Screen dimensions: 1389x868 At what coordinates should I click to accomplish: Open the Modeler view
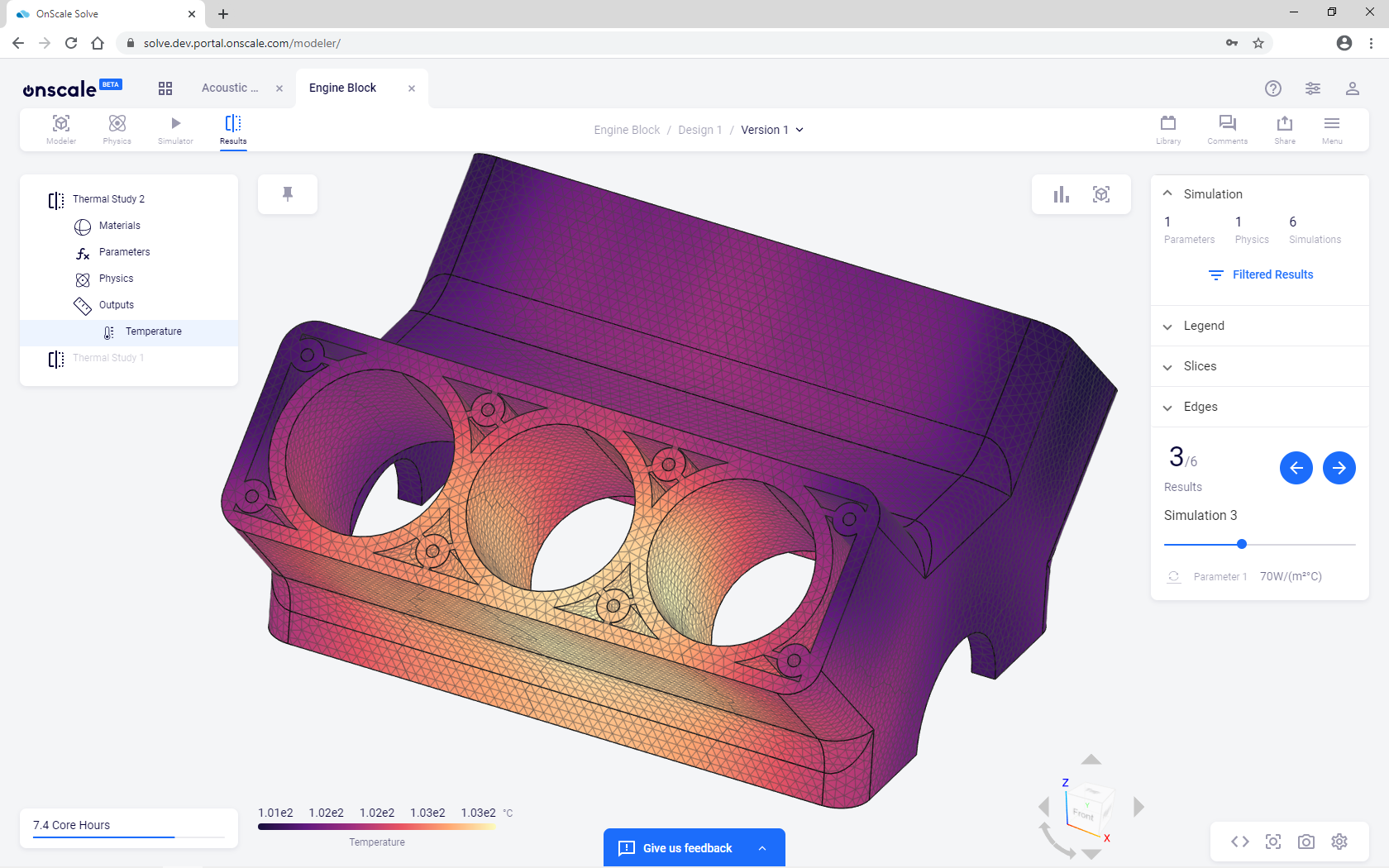[x=60, y=129]
